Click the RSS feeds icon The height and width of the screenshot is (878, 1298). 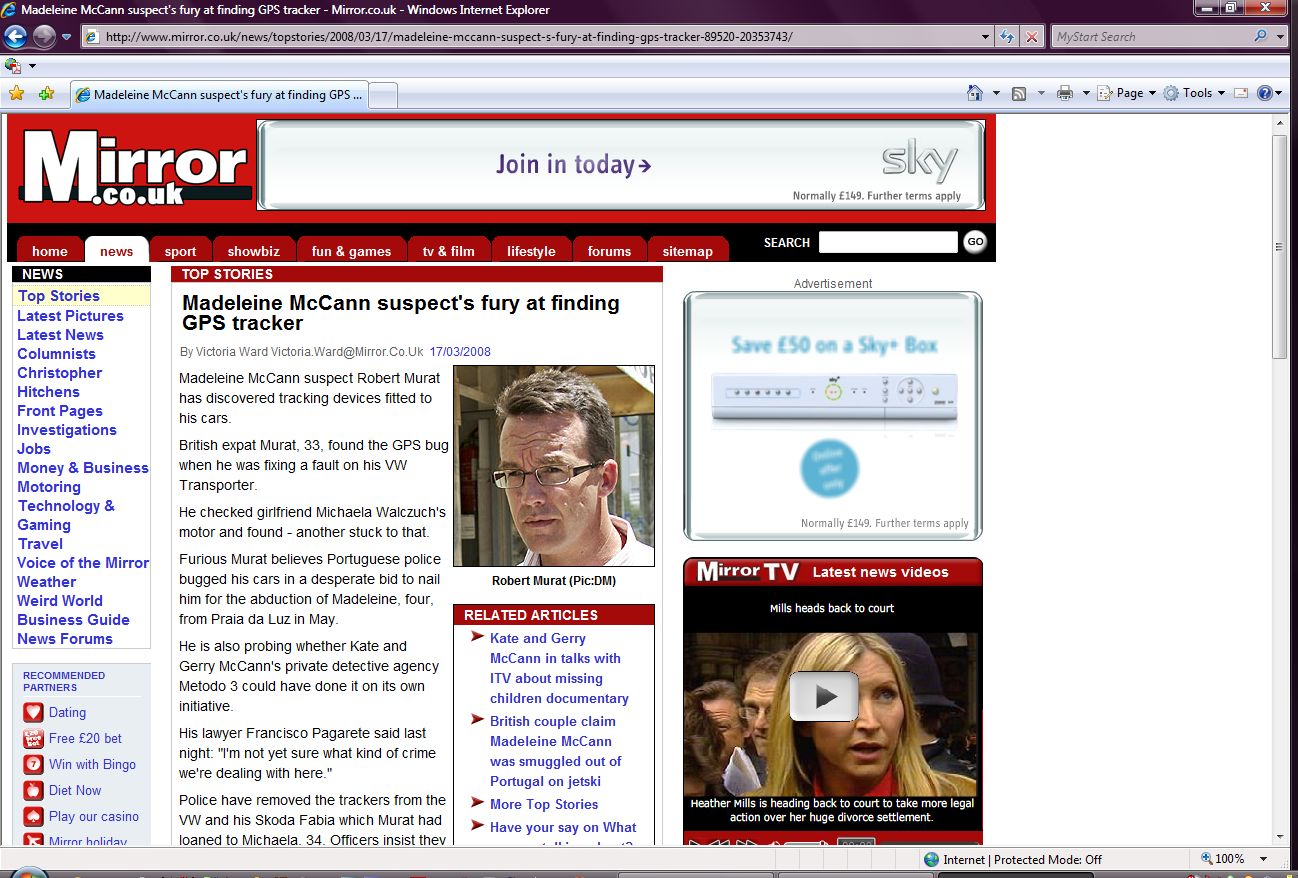tap(1019, 93)
